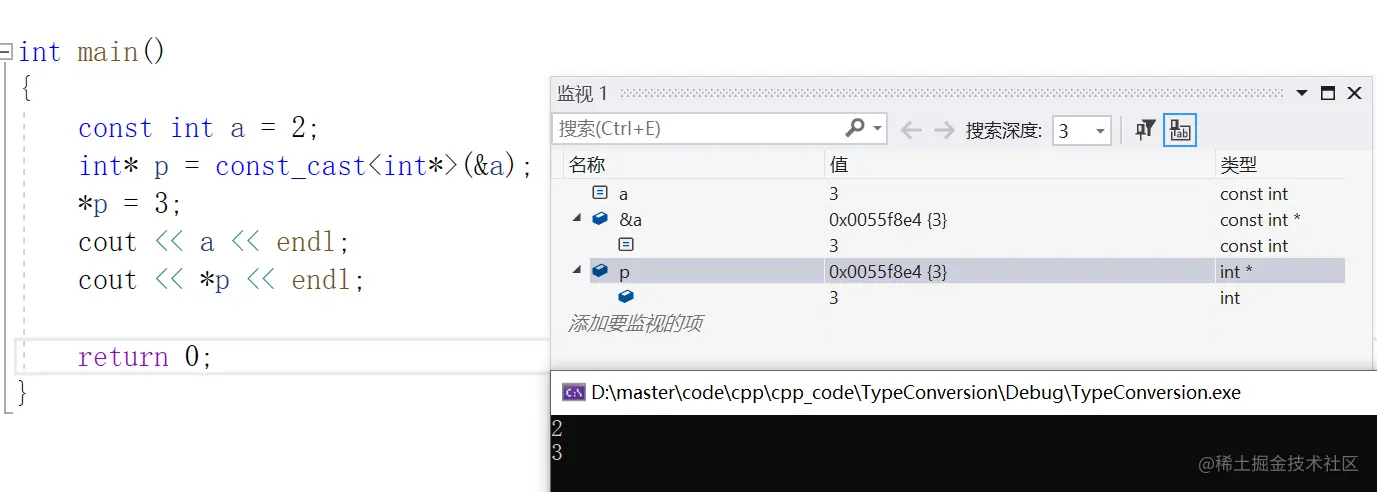
Task: Click the blue cube icon of p
Action: pos(600,271)
